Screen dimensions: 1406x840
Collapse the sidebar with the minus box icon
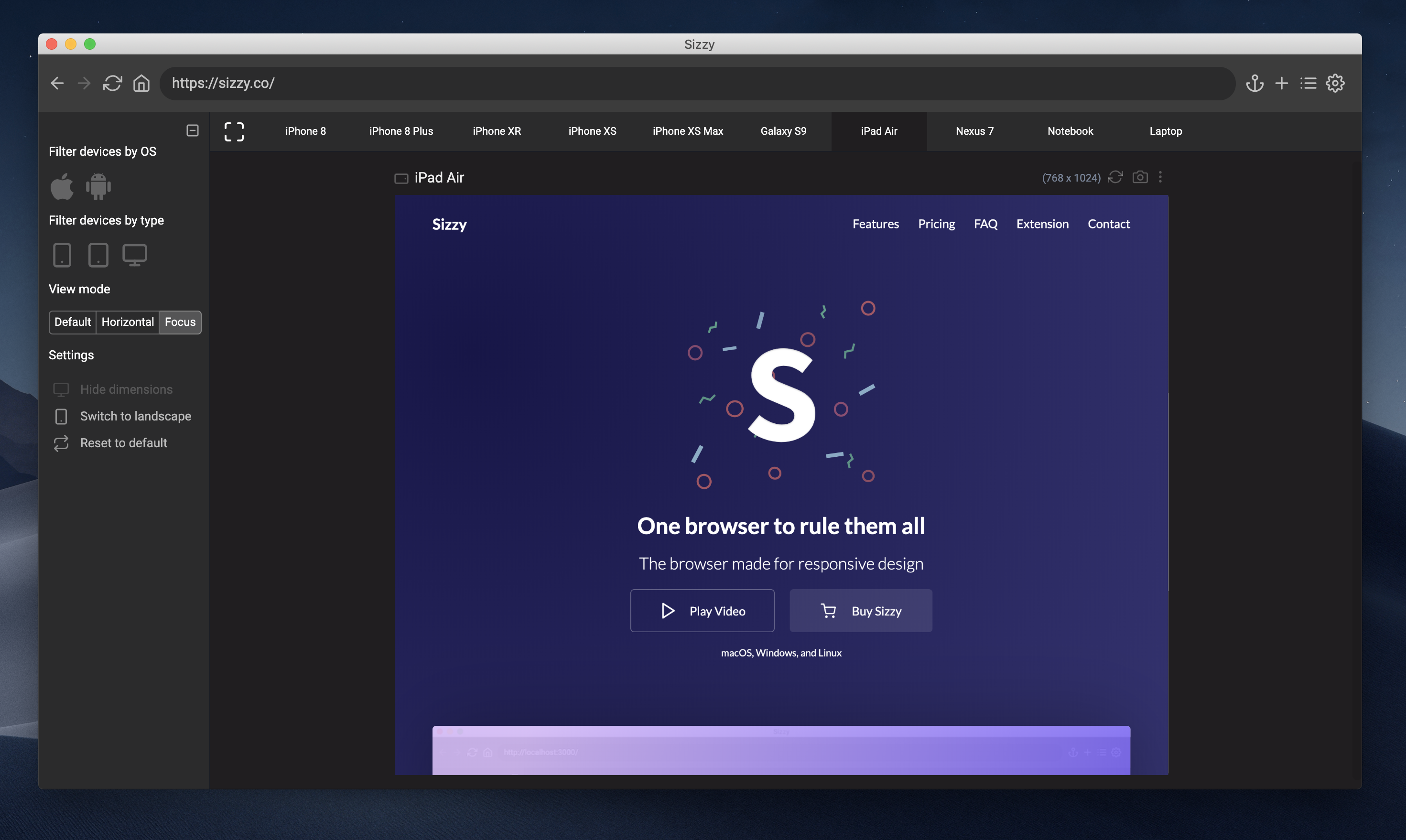(x=193, y=130)
